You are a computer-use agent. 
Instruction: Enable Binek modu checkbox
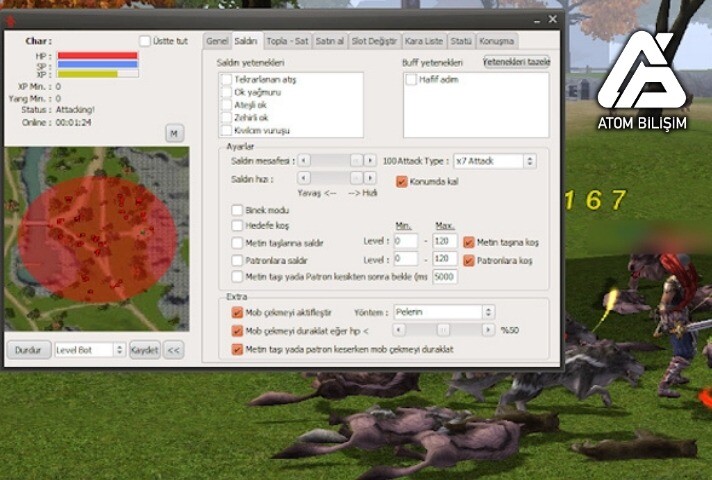click(x=237, y=211)
